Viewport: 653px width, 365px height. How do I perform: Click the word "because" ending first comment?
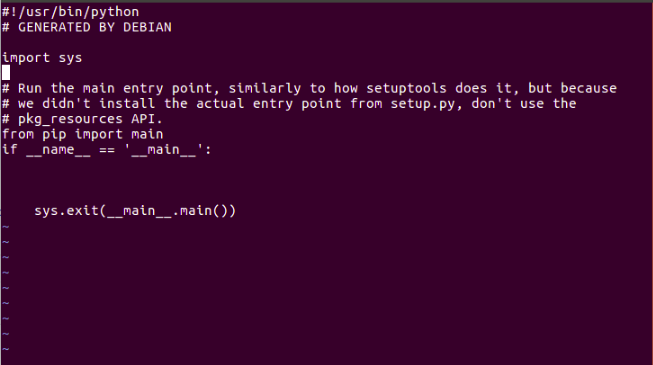[588, 88]
